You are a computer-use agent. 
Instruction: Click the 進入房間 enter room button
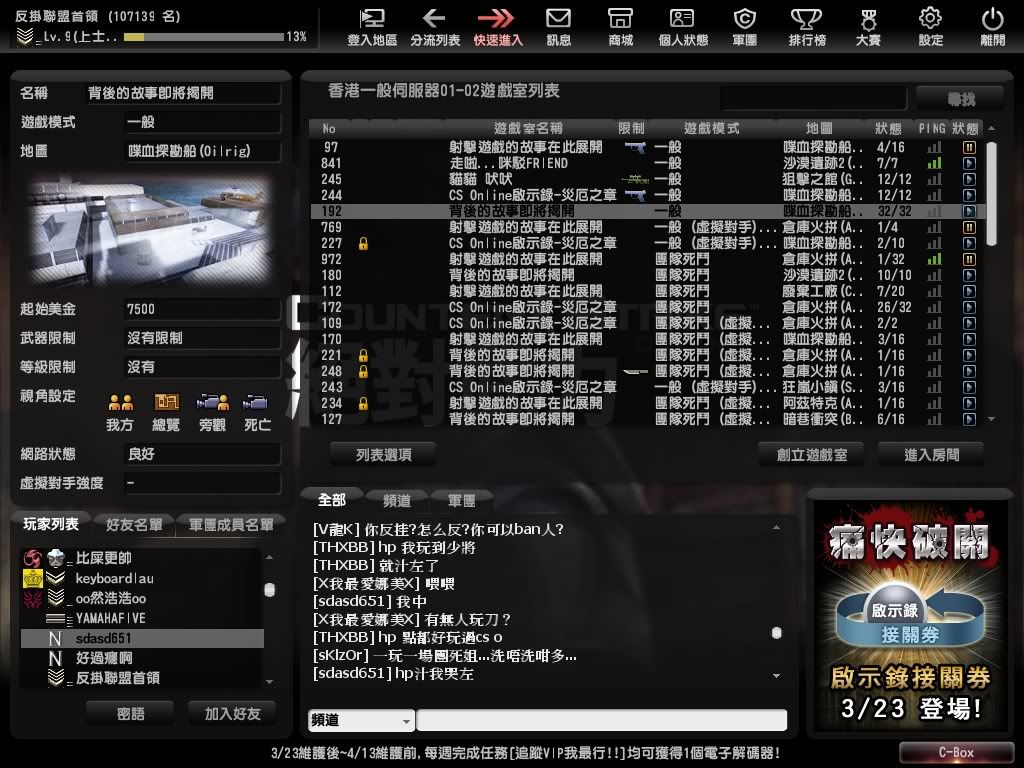930,454
